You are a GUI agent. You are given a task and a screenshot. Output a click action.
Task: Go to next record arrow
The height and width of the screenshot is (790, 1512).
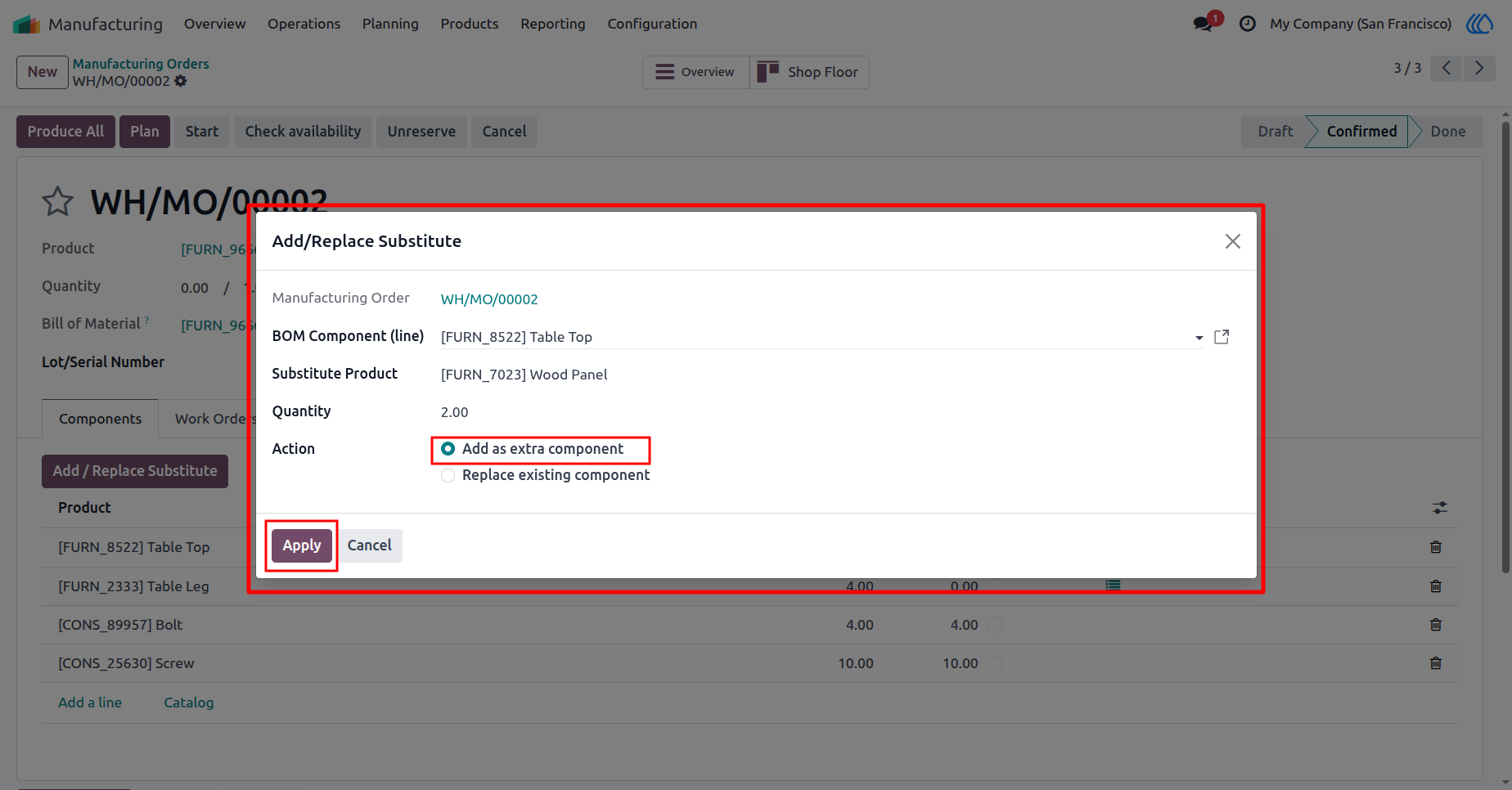click(x=1479, y=69)
